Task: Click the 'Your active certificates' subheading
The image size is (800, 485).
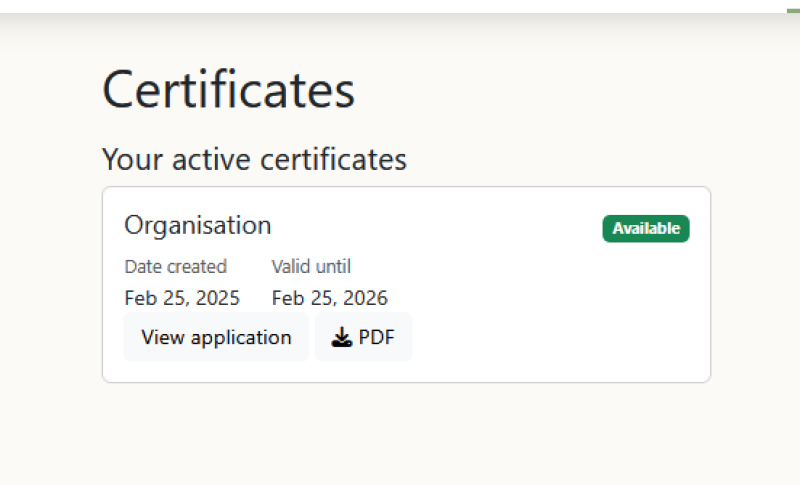Action: (254, 159)
